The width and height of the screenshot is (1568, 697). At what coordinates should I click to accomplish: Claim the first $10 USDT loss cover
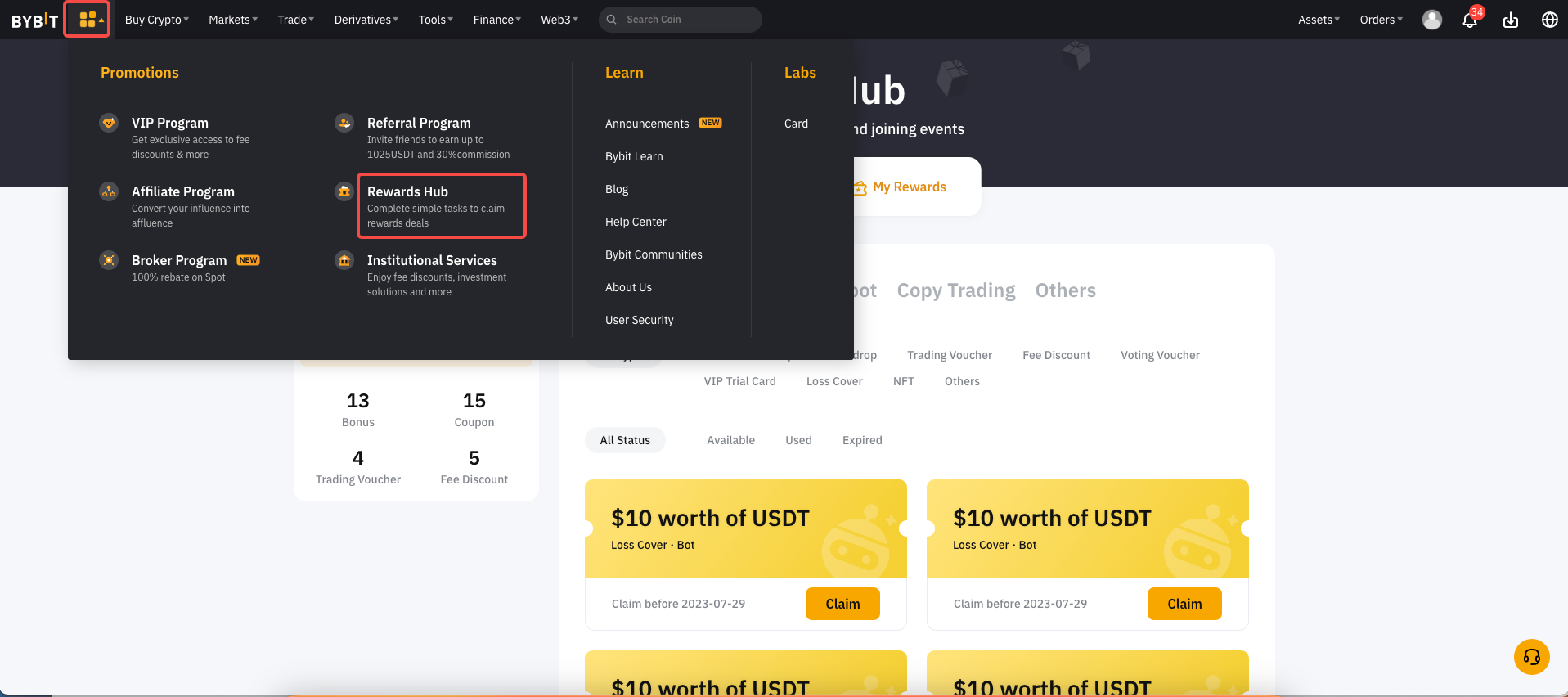[842, 604]
